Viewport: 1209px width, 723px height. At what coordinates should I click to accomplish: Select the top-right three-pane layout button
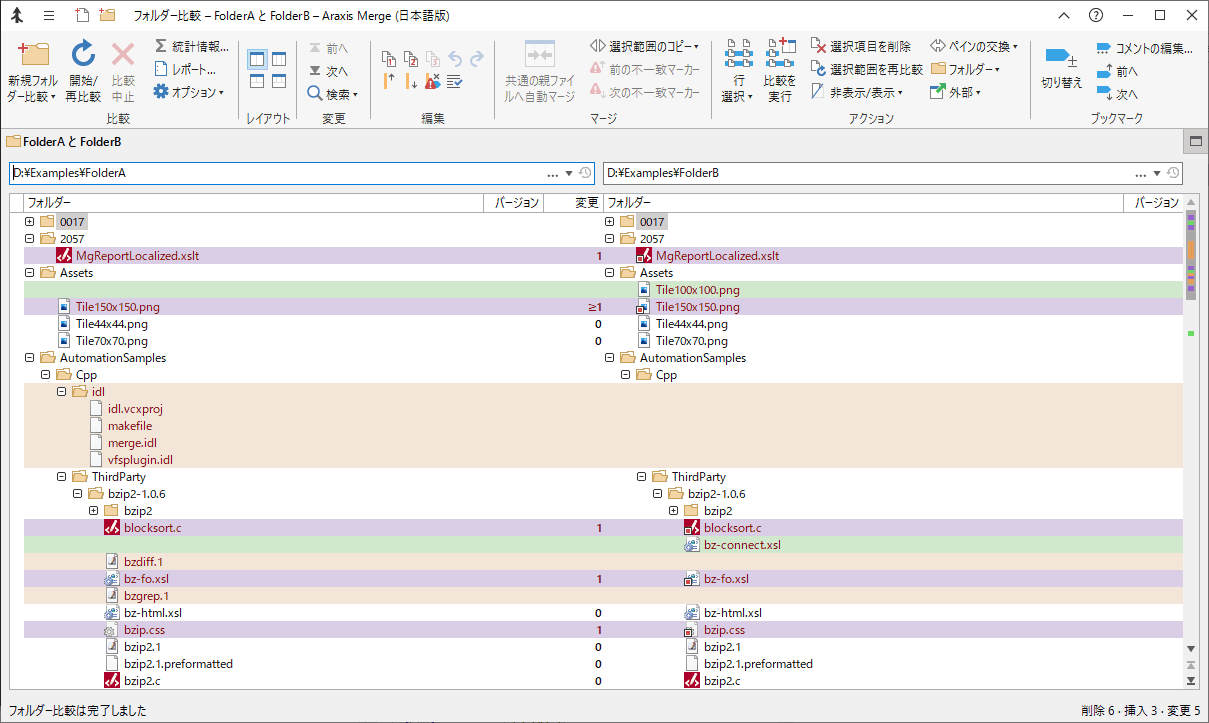pos(279,60)
